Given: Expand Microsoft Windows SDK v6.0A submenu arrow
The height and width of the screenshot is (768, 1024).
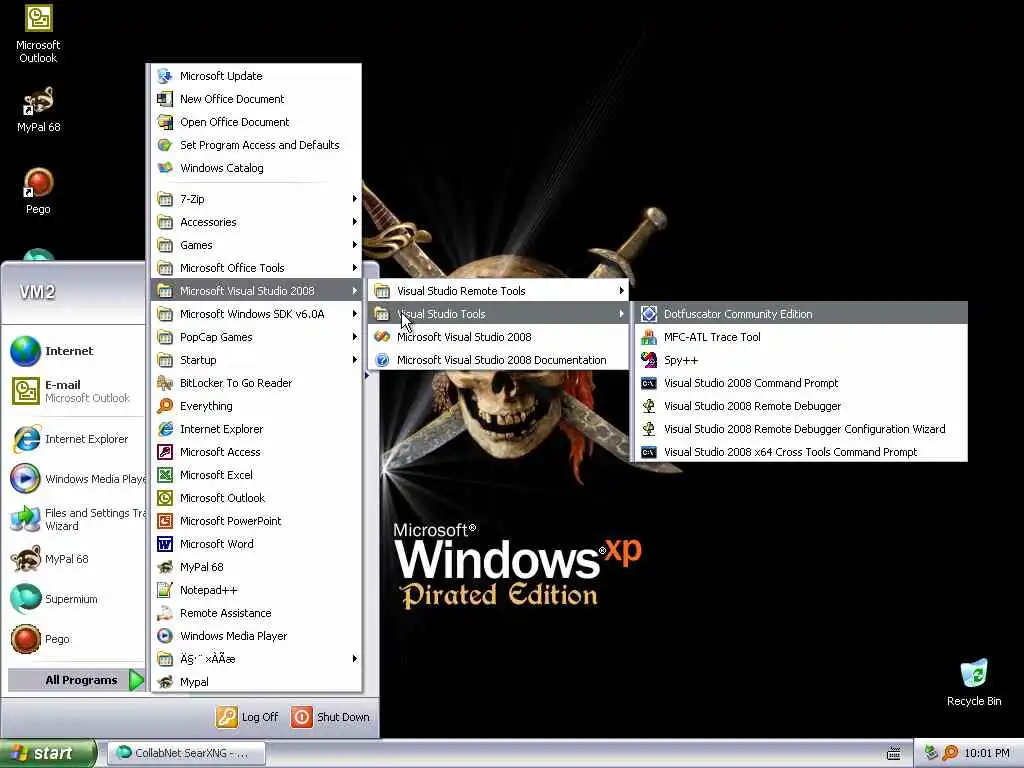Looking at the screenshot, I should (354, 314).
